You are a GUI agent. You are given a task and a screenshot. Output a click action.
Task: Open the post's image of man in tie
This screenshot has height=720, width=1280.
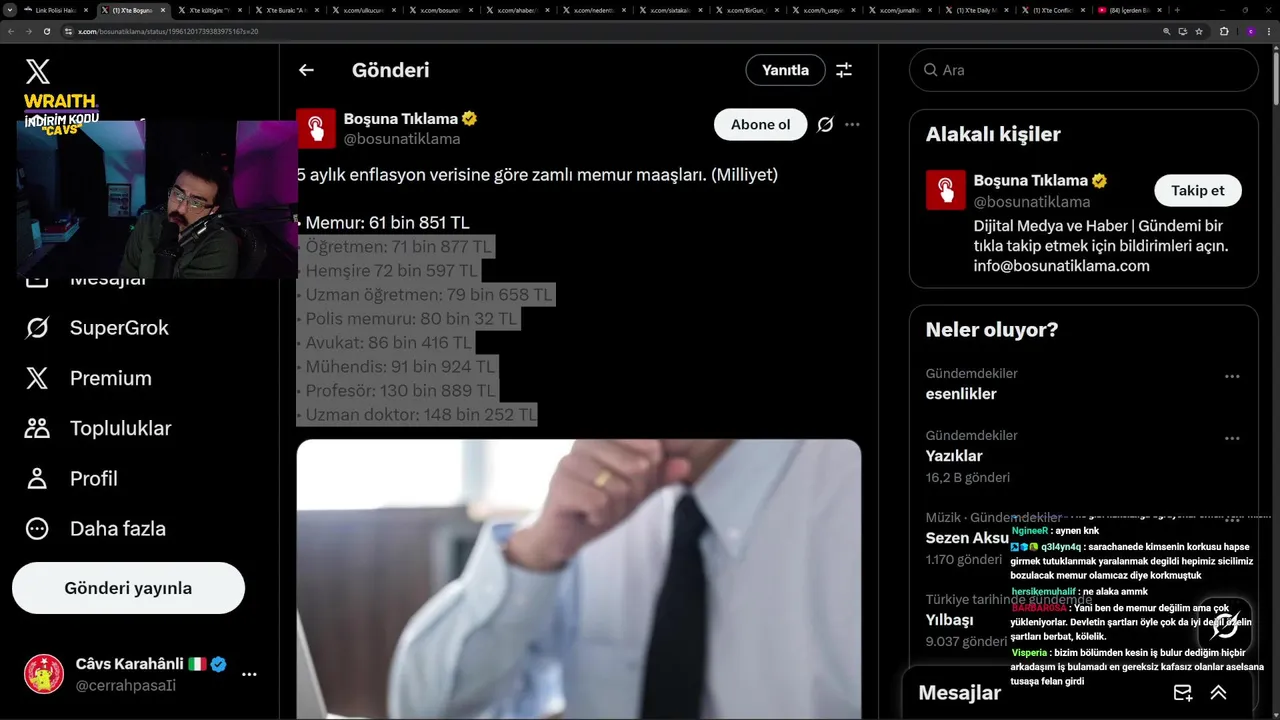coord(579,579)
